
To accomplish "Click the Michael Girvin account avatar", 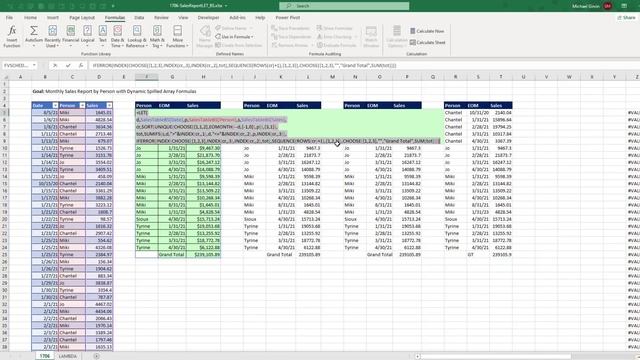I will [607, 6].
